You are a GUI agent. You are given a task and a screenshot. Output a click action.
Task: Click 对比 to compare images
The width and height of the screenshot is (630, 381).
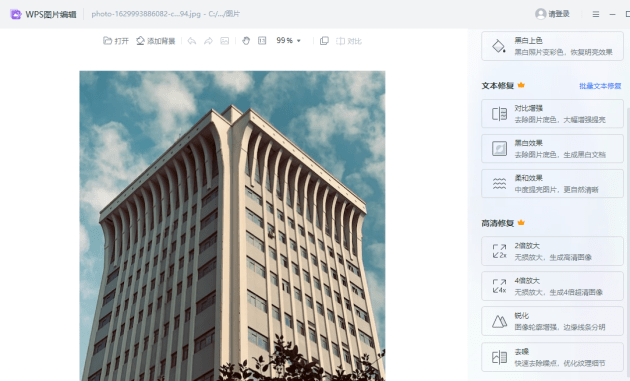coord(349,41)
